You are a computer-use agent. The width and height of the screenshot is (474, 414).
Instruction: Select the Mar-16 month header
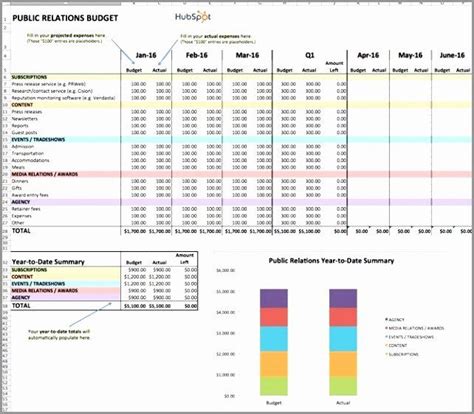coord(247,55)
